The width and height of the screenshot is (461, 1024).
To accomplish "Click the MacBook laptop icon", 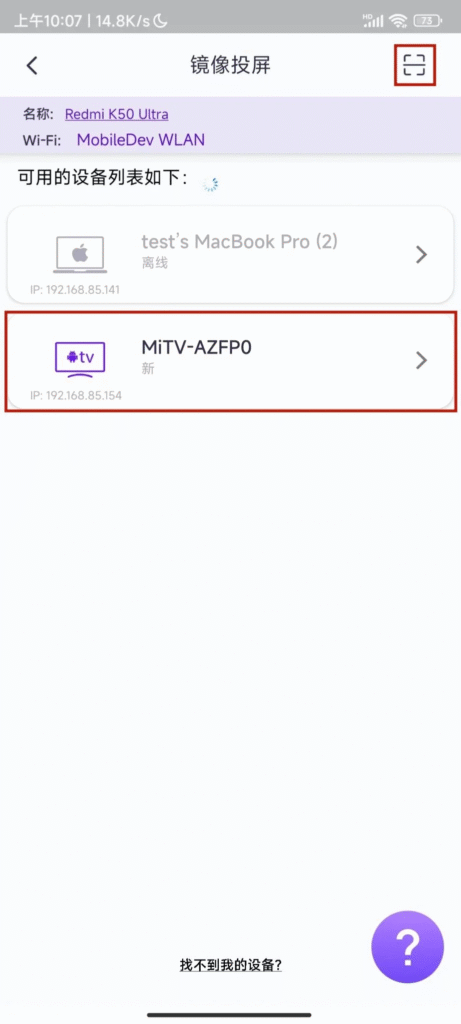I will pos(79,255).
